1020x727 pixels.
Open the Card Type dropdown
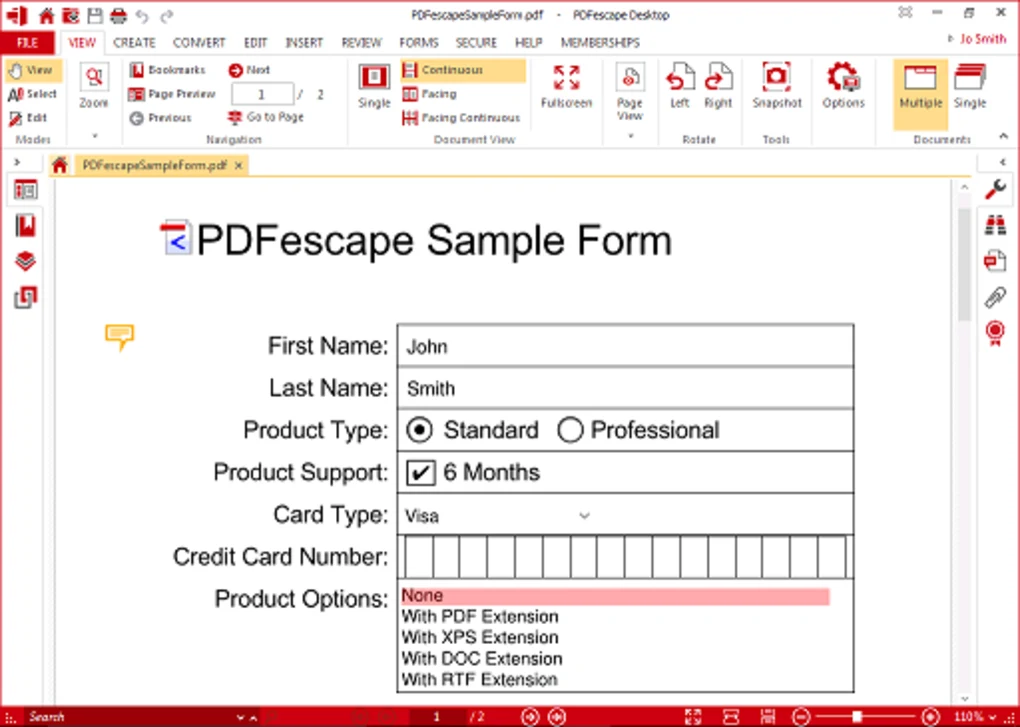pos(584,515)
